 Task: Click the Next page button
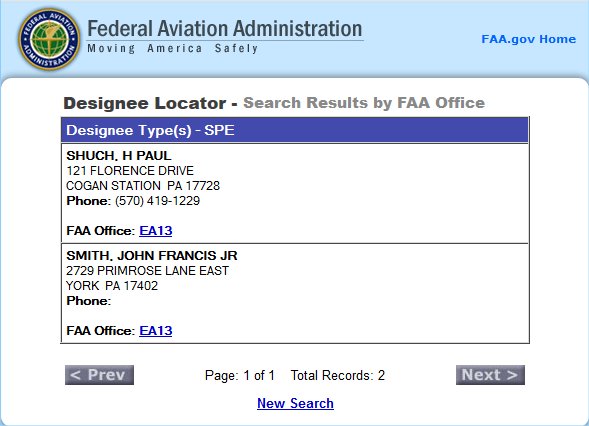pyautogui.click(x=490, y=375)
